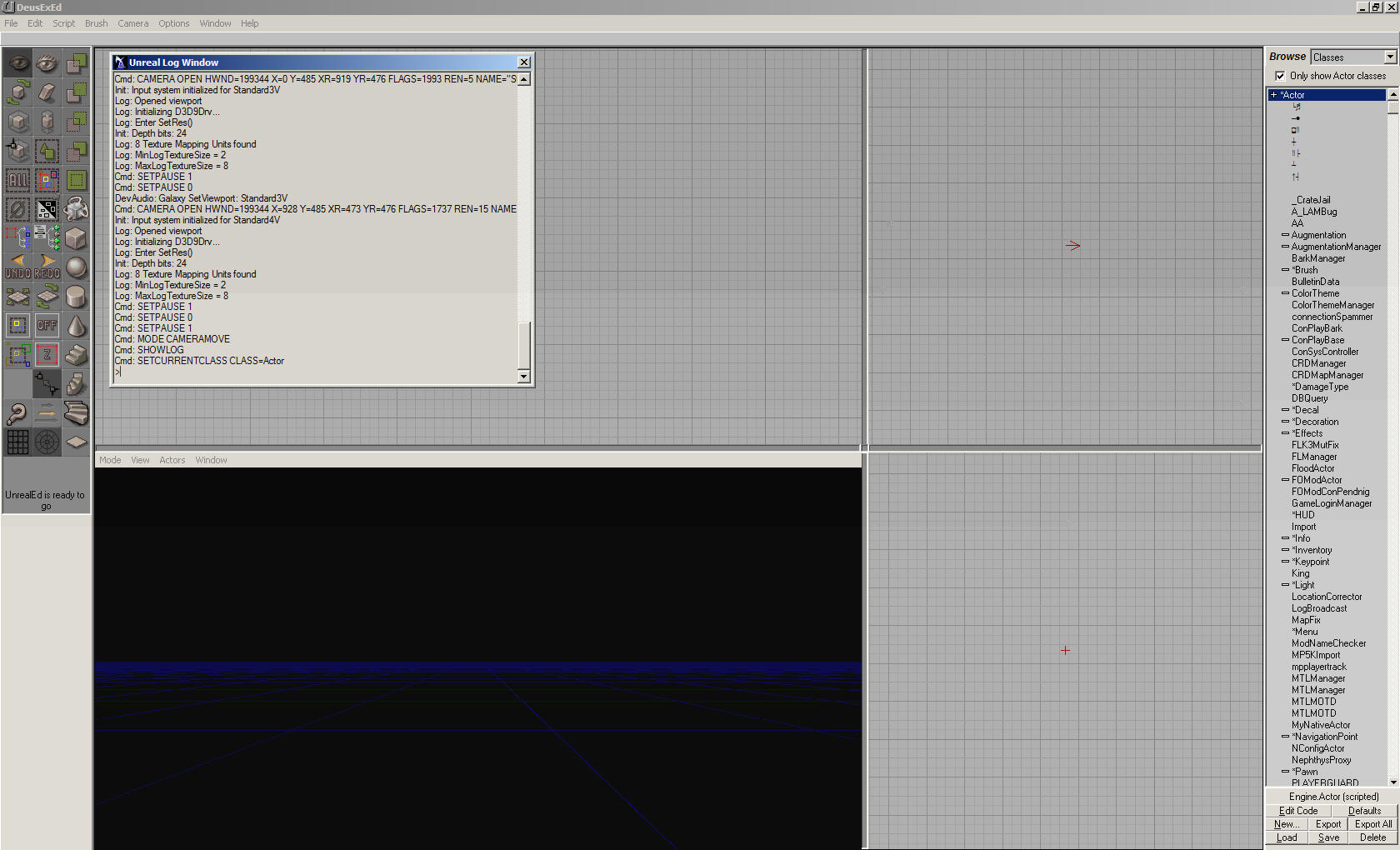This screenshot has width=1400, height=850.
Task: Open the Brush menu
Action: [97, 23]
